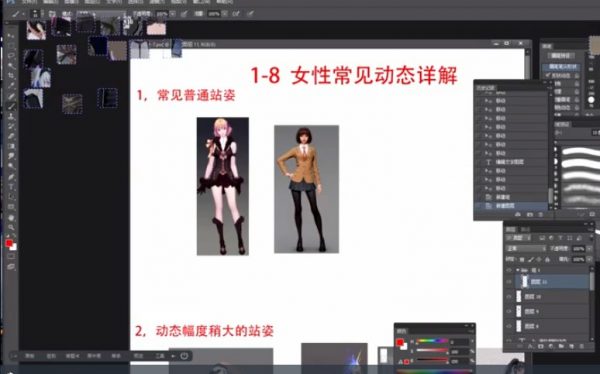The height and width of the screenshot is (374, 600).
Task: Select the 画笔预设 tab of the brush presets panel
Action: [562, 124]
